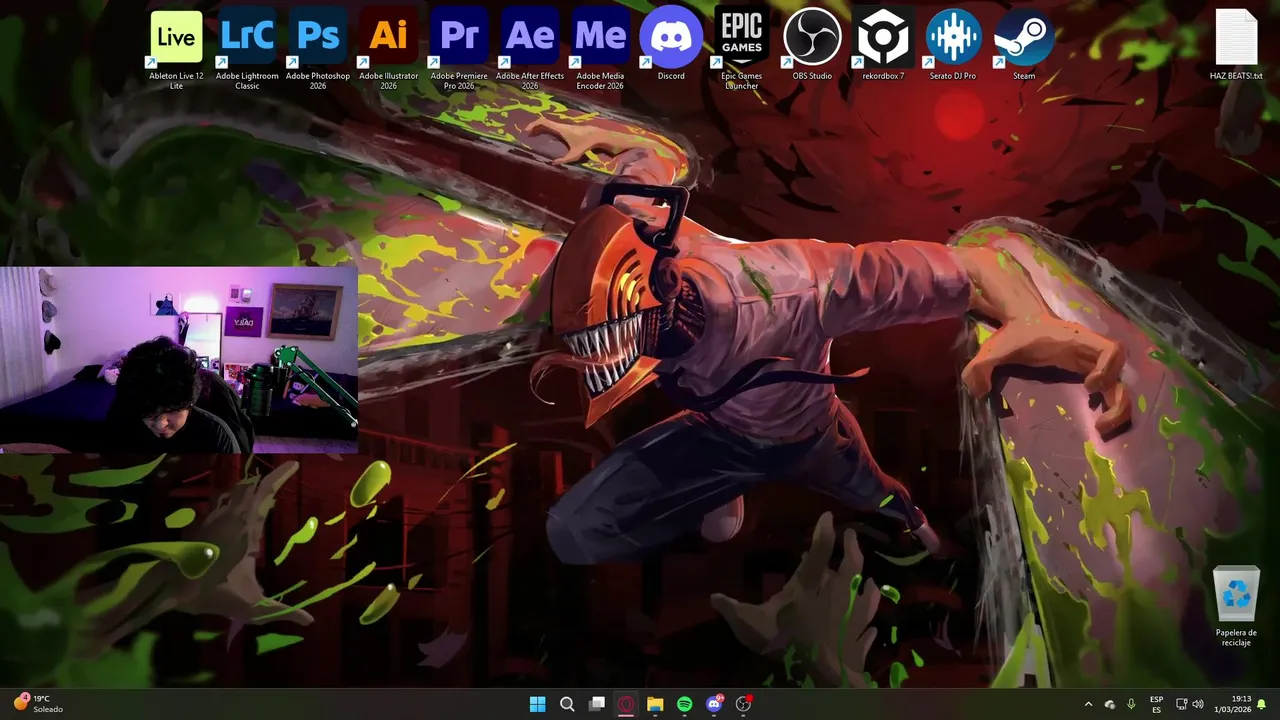Select the Serato DJ Pro icon
Screen dimensions: 1280x720
tap(953, 45)
